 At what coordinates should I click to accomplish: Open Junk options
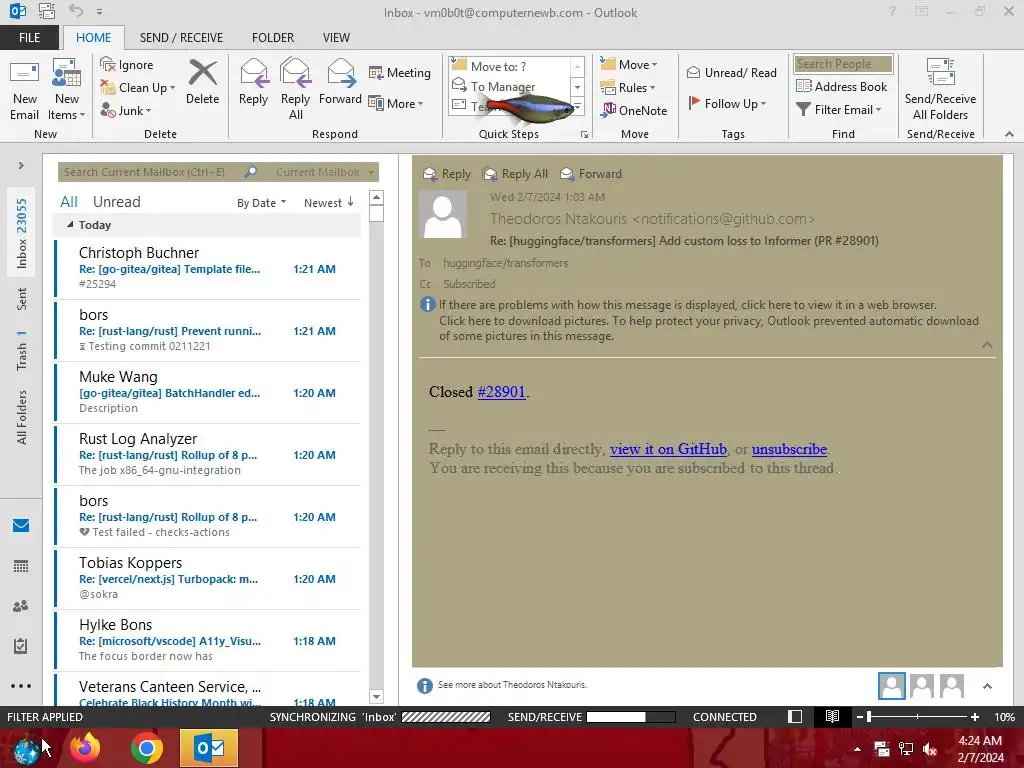[126, 110]
